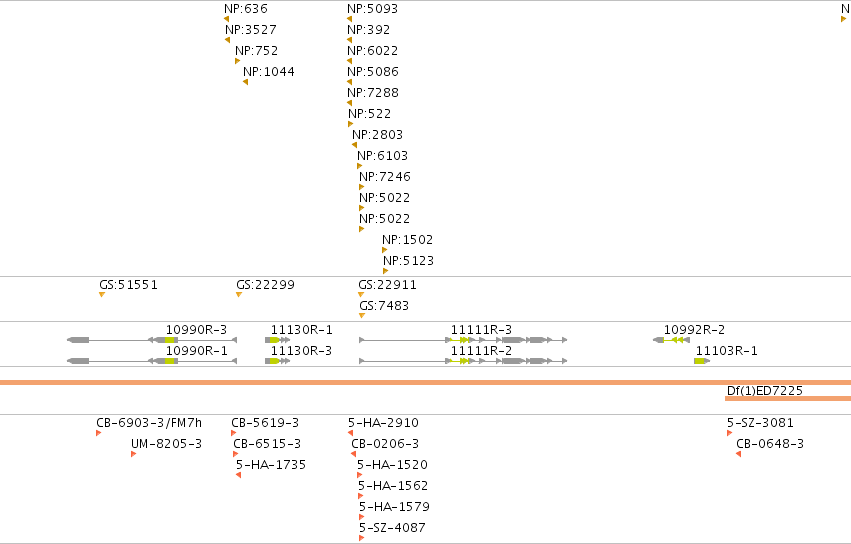Image resolution: width=851 pixels, height=544 pixels.
Task: Click the 5-HA-1562 label
Action: [393, 485]
